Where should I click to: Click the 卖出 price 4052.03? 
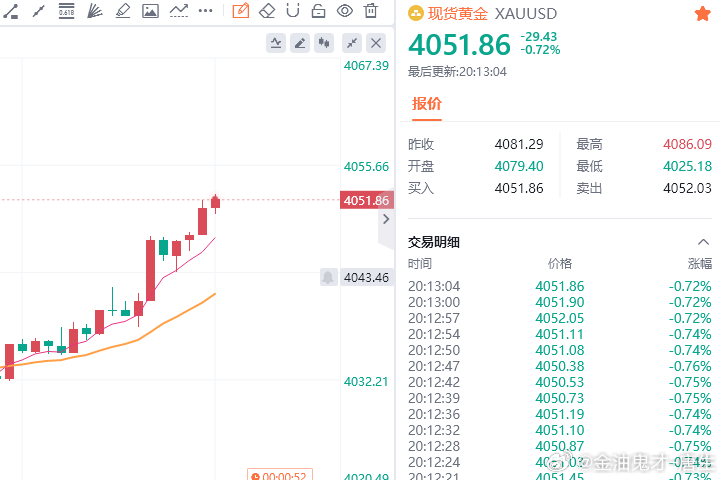[687, 188]
